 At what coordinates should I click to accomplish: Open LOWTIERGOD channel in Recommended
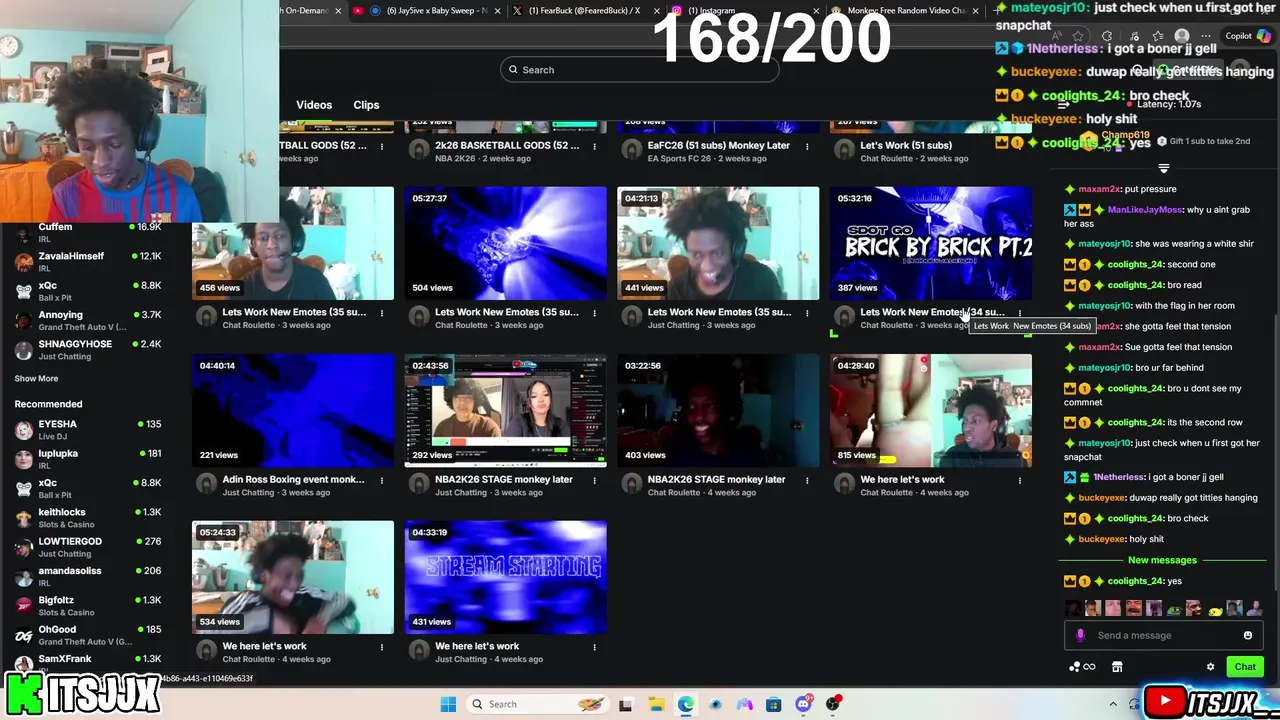[x=88, y=547]
